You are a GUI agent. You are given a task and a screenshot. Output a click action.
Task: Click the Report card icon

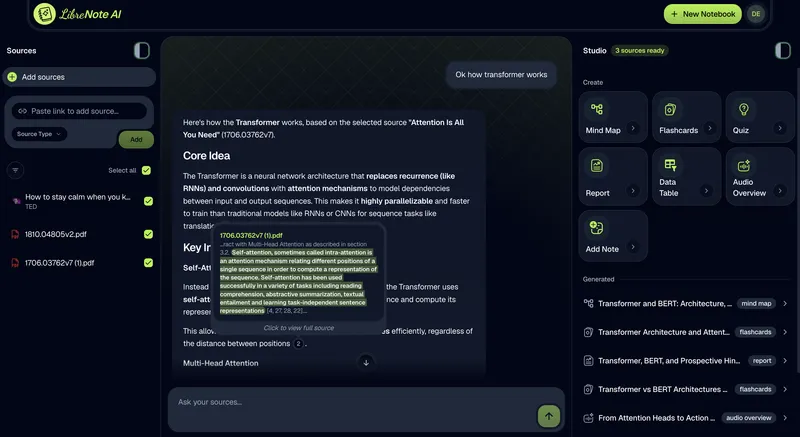(596, 165)
